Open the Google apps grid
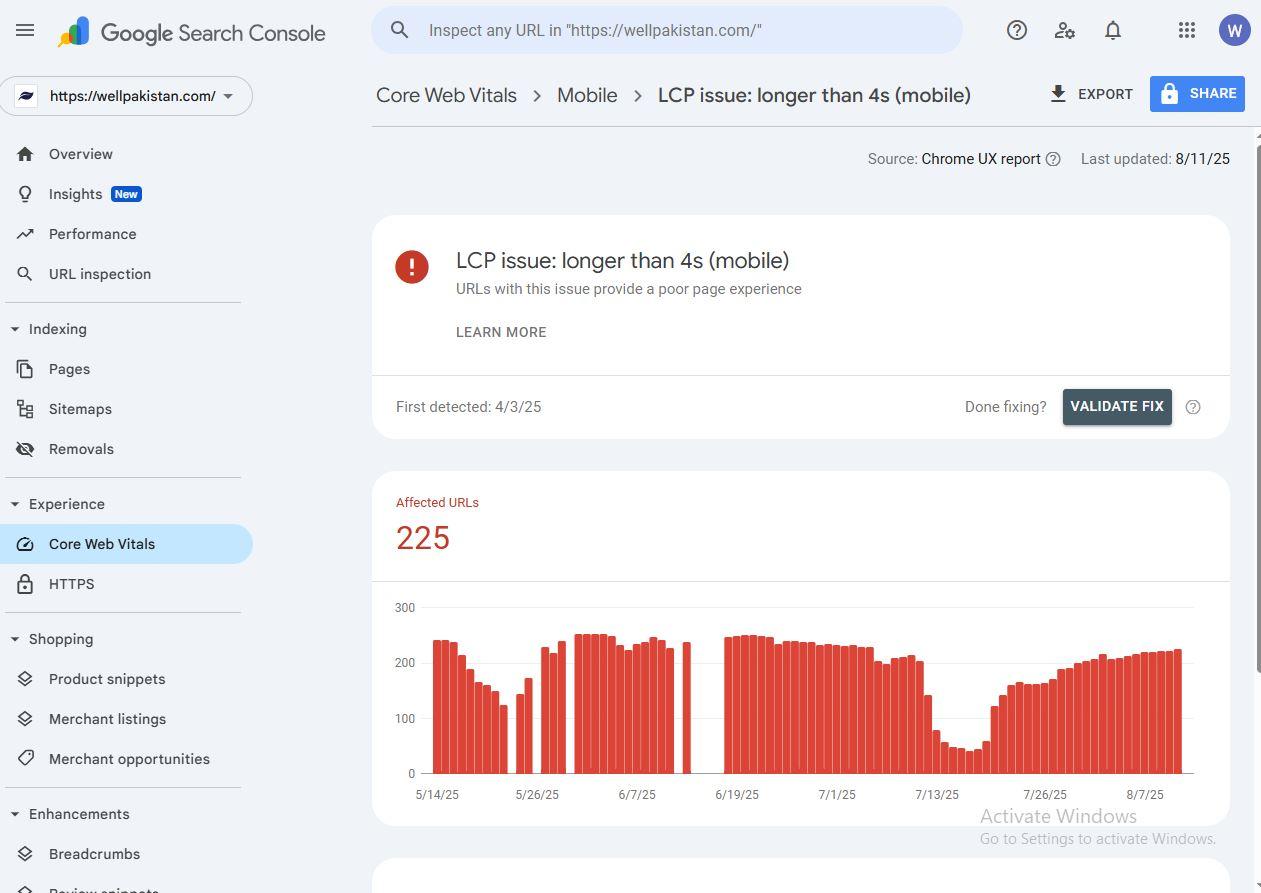 click(1187, 30)
